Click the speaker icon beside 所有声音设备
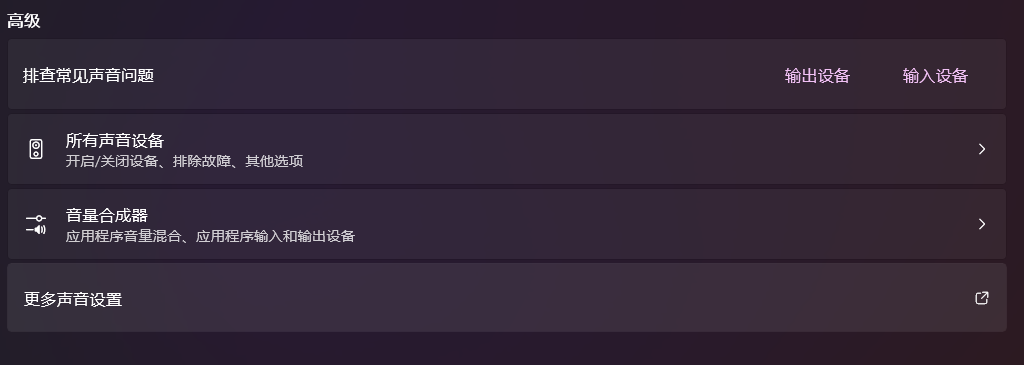The image size is (1024, 365). click(36, 149)
